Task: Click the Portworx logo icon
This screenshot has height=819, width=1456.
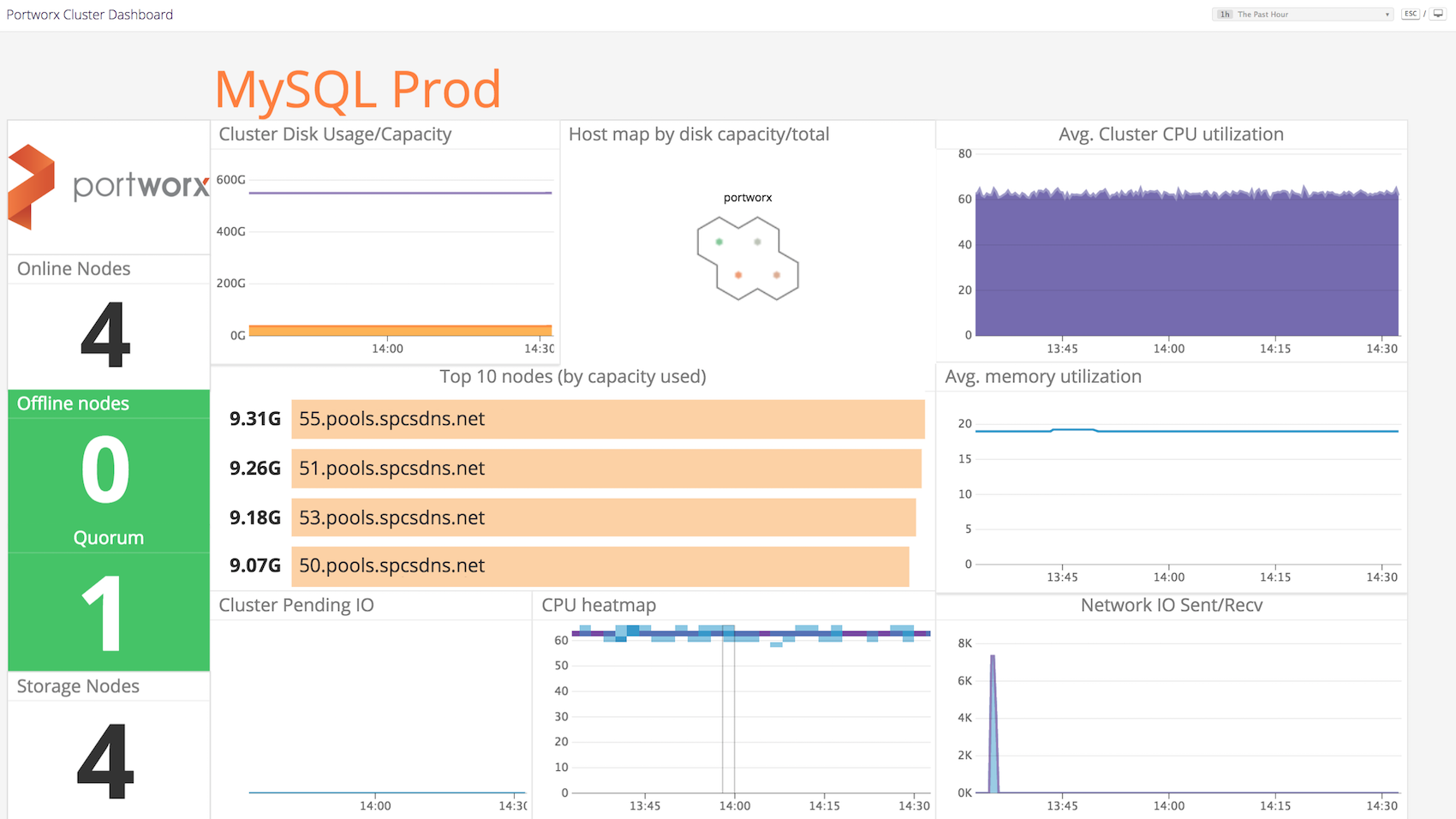Action: [x=30, y=184]
